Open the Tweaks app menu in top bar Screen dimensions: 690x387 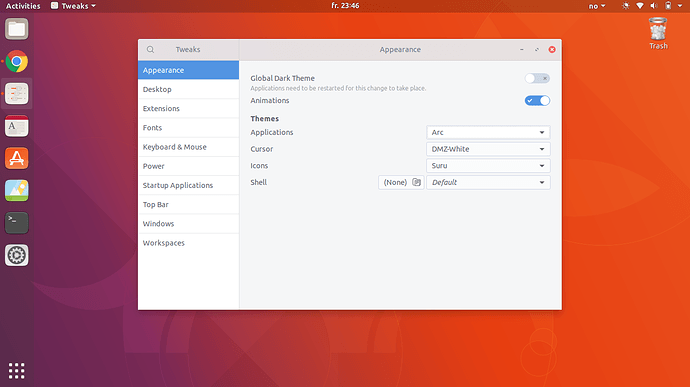pyautogui.click(x=73, y=6)
